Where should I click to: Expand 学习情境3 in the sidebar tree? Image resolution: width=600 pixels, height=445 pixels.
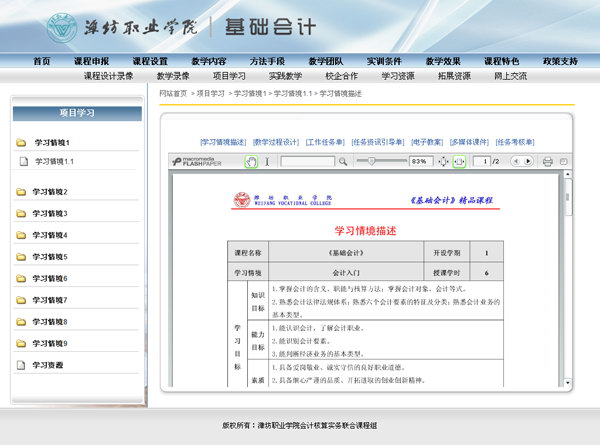tap(50, 214)
